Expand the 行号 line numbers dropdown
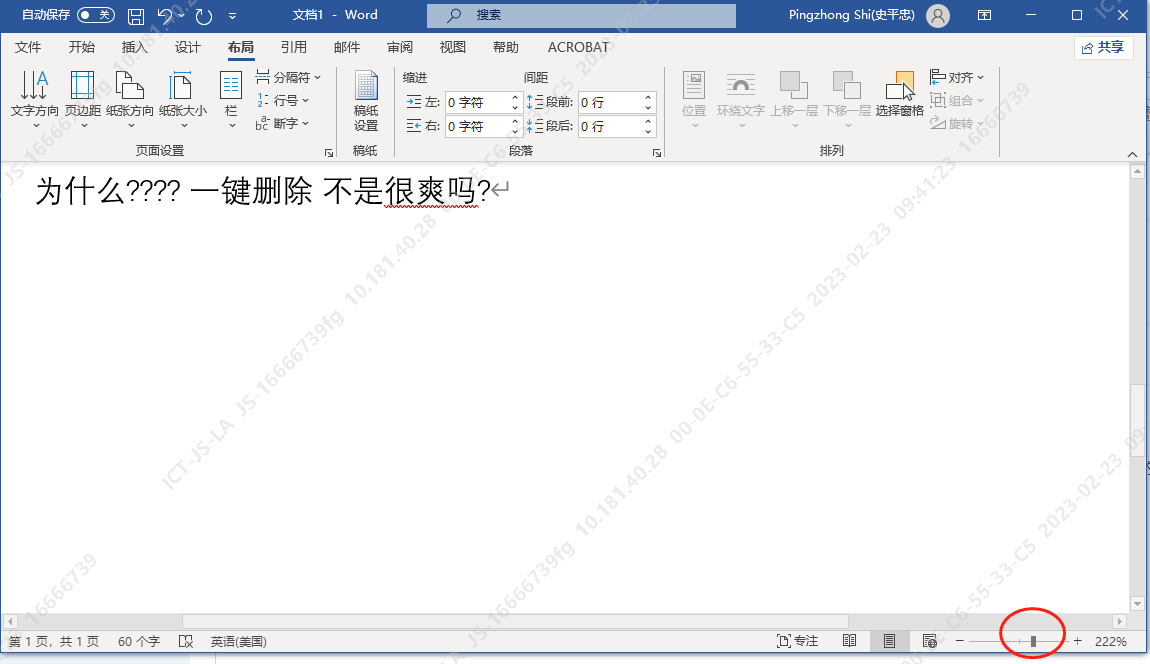 [284, 100]
